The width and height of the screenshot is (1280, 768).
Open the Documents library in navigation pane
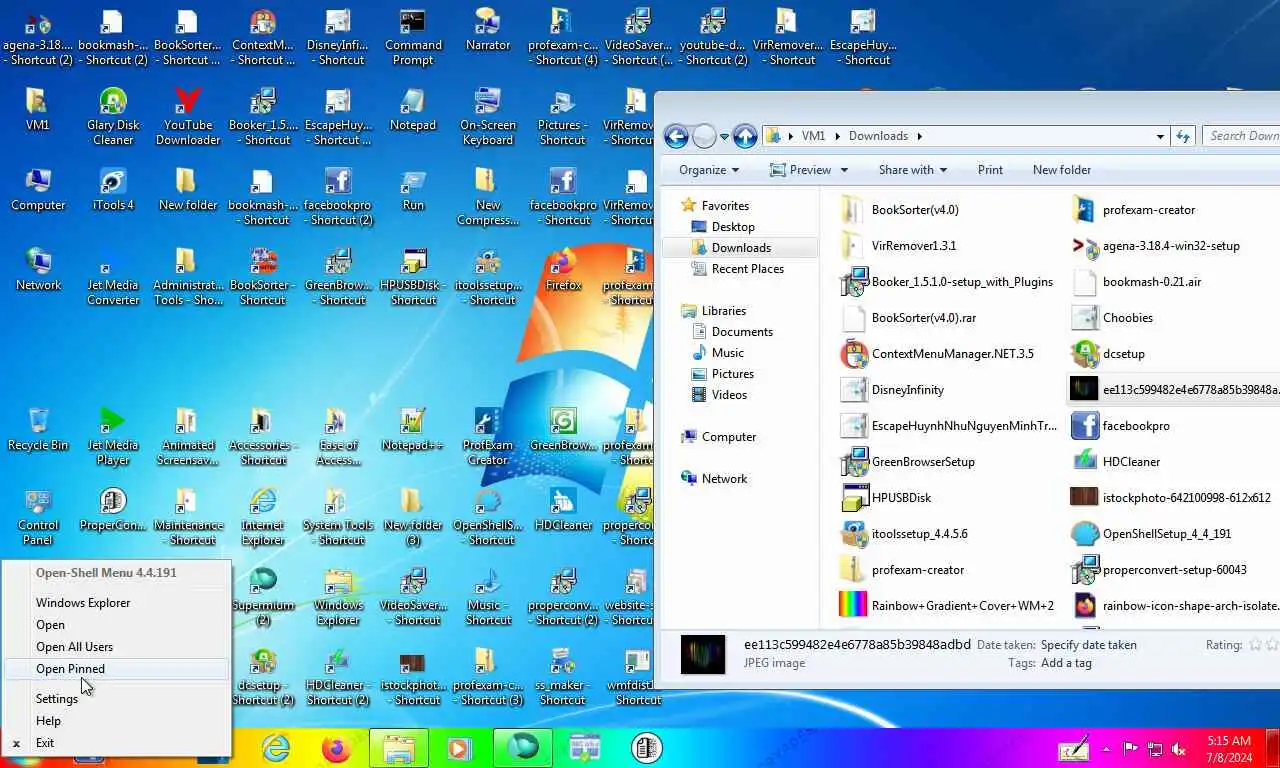(742, 332)
